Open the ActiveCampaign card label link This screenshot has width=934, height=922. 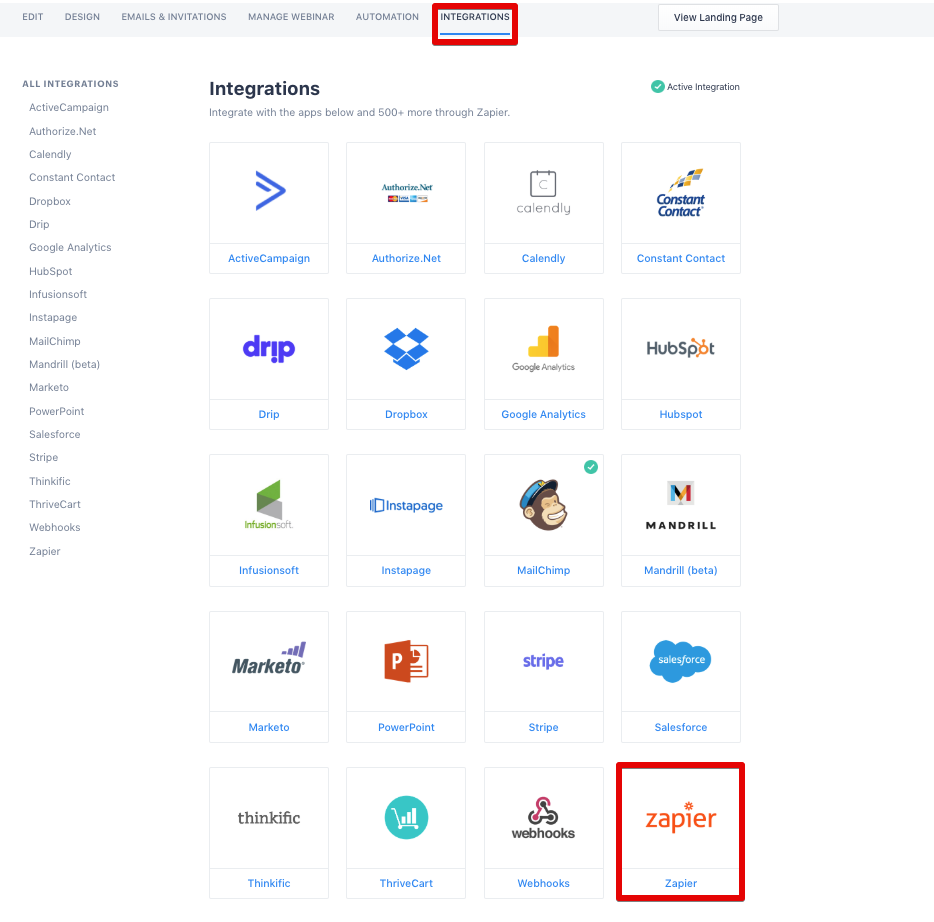[269, 258]
